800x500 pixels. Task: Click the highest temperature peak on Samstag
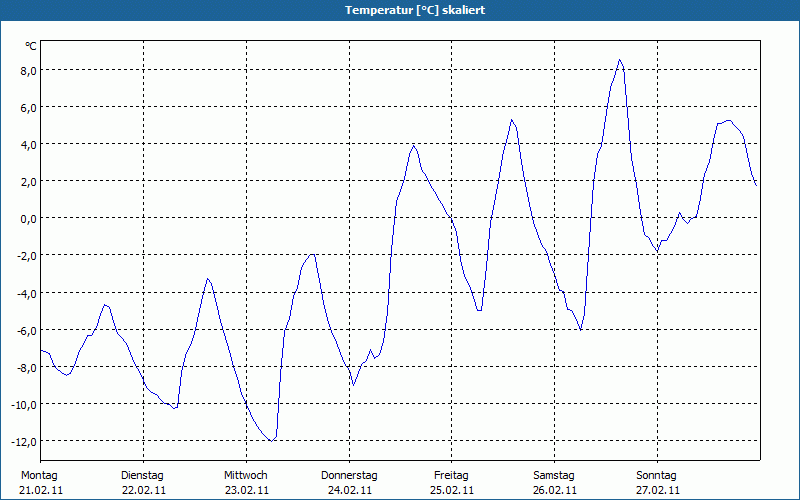[x=619, y=60]
